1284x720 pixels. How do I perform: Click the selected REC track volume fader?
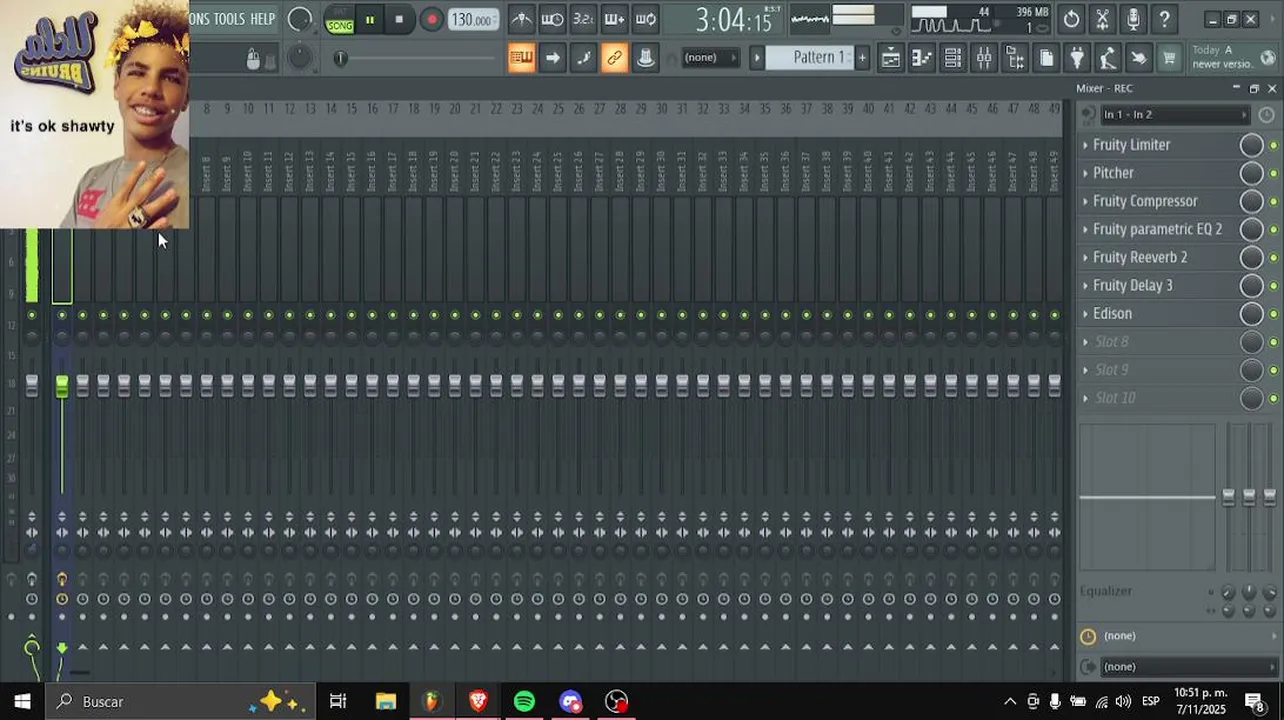click(x=62, y=386)
